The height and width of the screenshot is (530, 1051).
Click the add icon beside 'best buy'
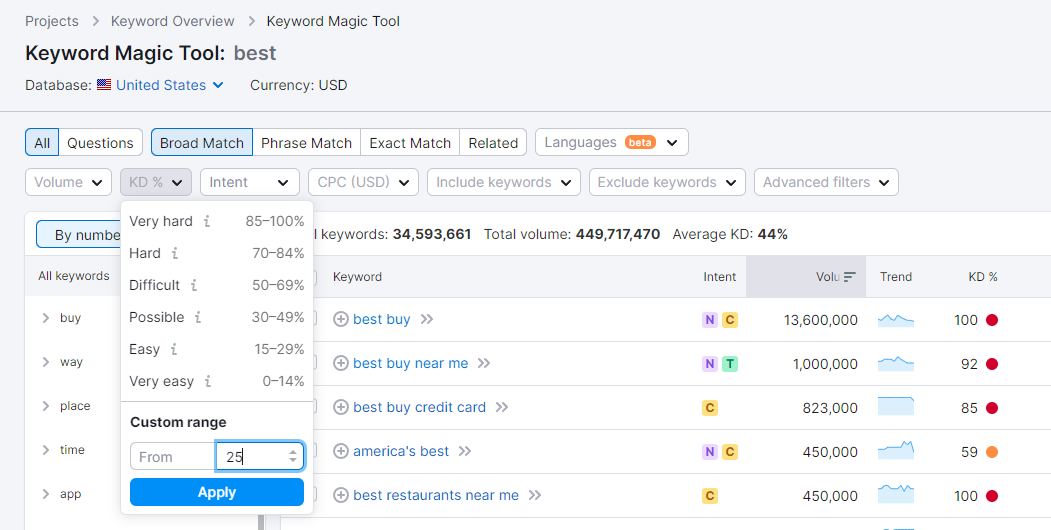[340, 320]
